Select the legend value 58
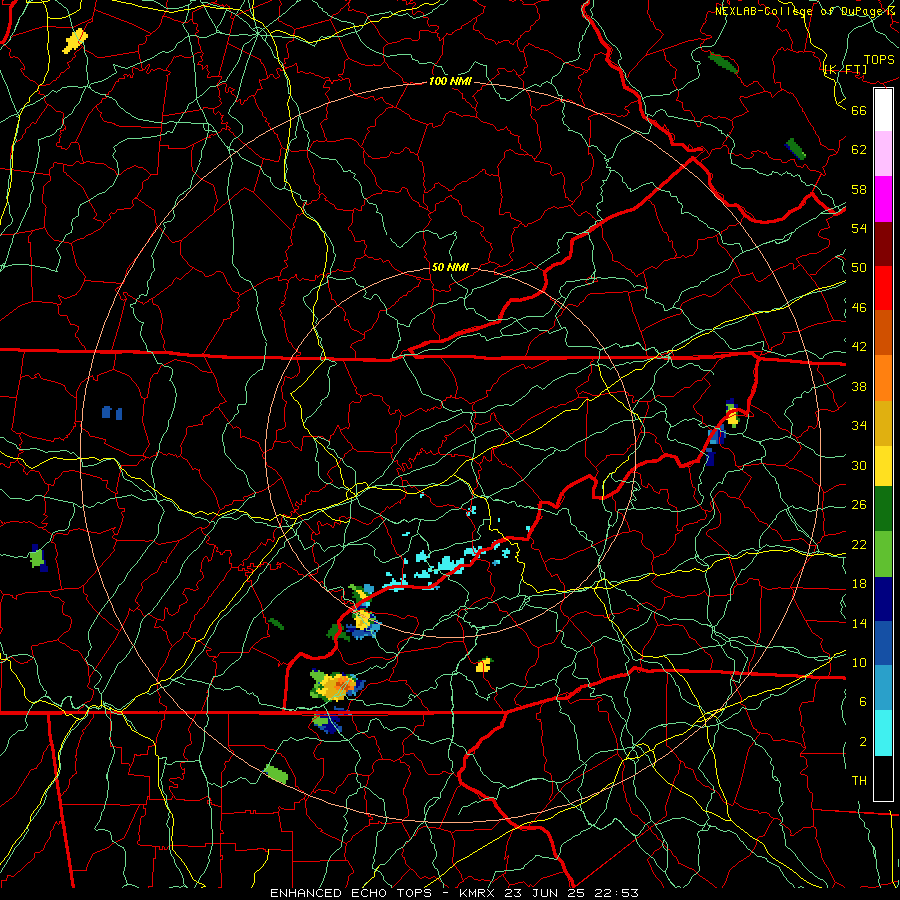Image resolution: width=900 pixels, height=900 pixels. tap(859, 189)
